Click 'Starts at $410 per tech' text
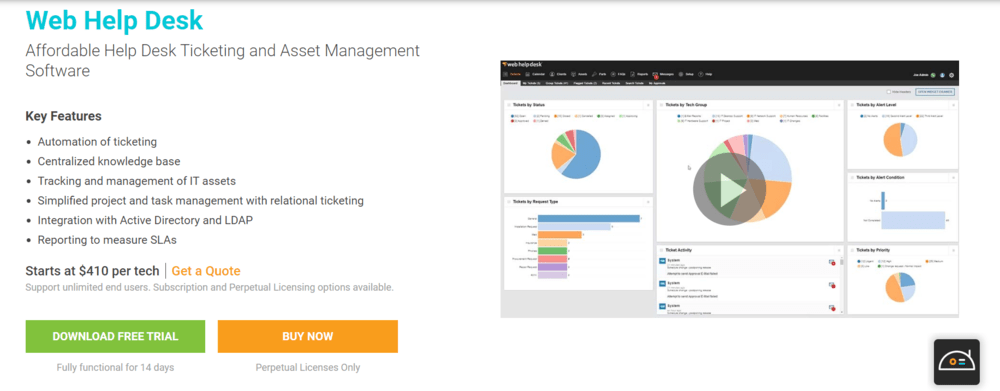 92,271
